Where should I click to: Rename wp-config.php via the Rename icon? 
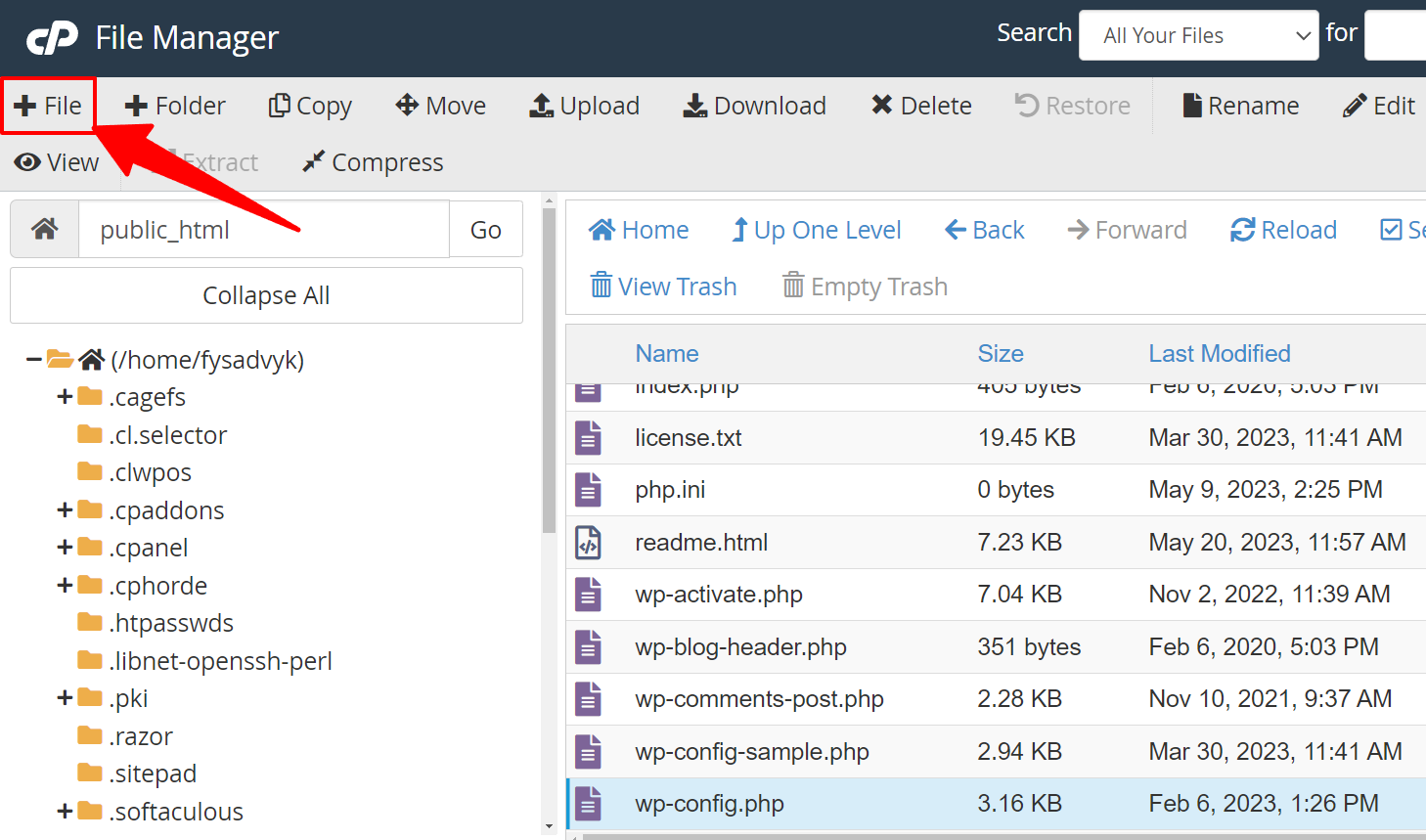(1239, 105)
